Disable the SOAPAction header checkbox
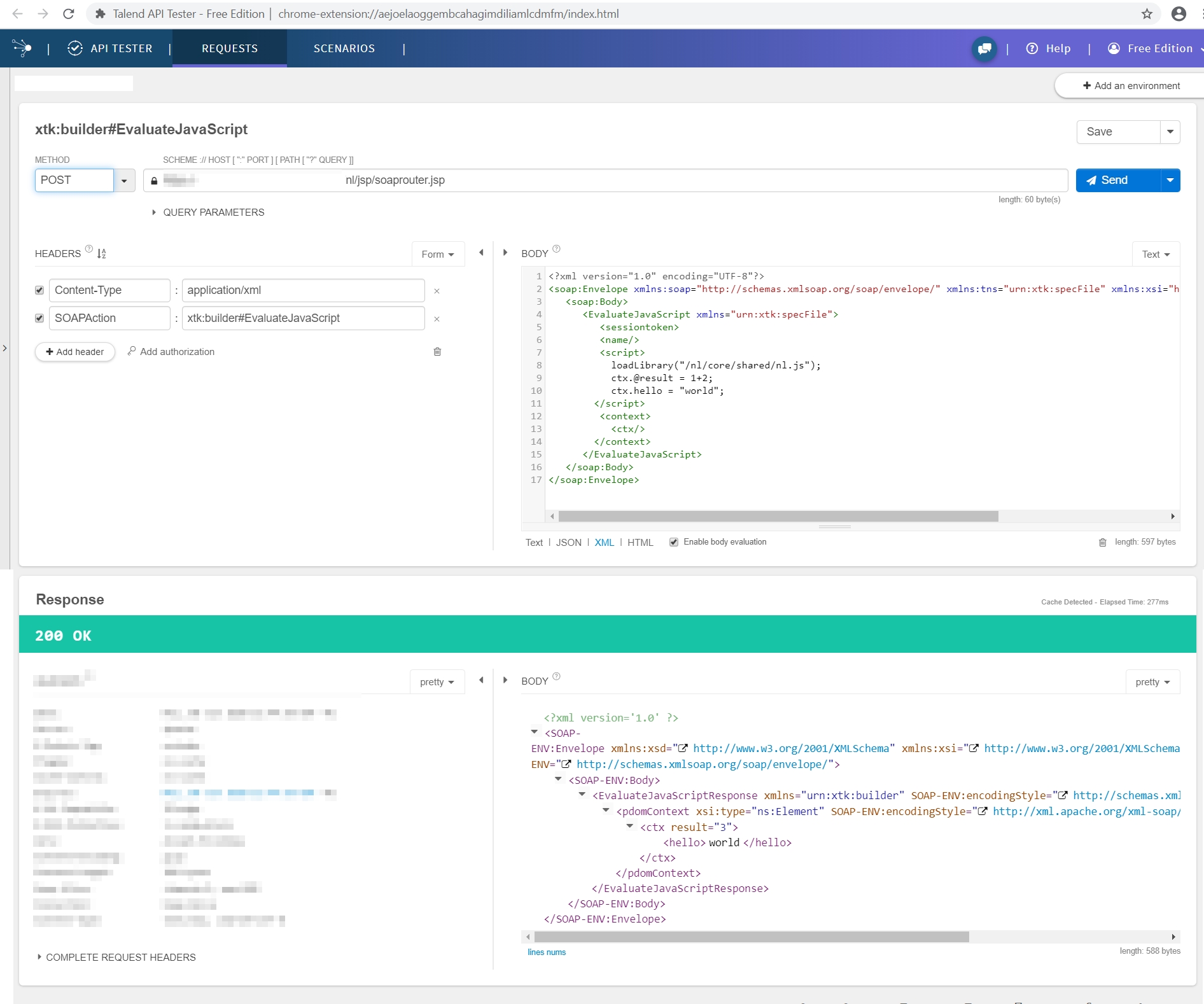The width and height of the screenshot is (1204, 1004). point(39,318)
